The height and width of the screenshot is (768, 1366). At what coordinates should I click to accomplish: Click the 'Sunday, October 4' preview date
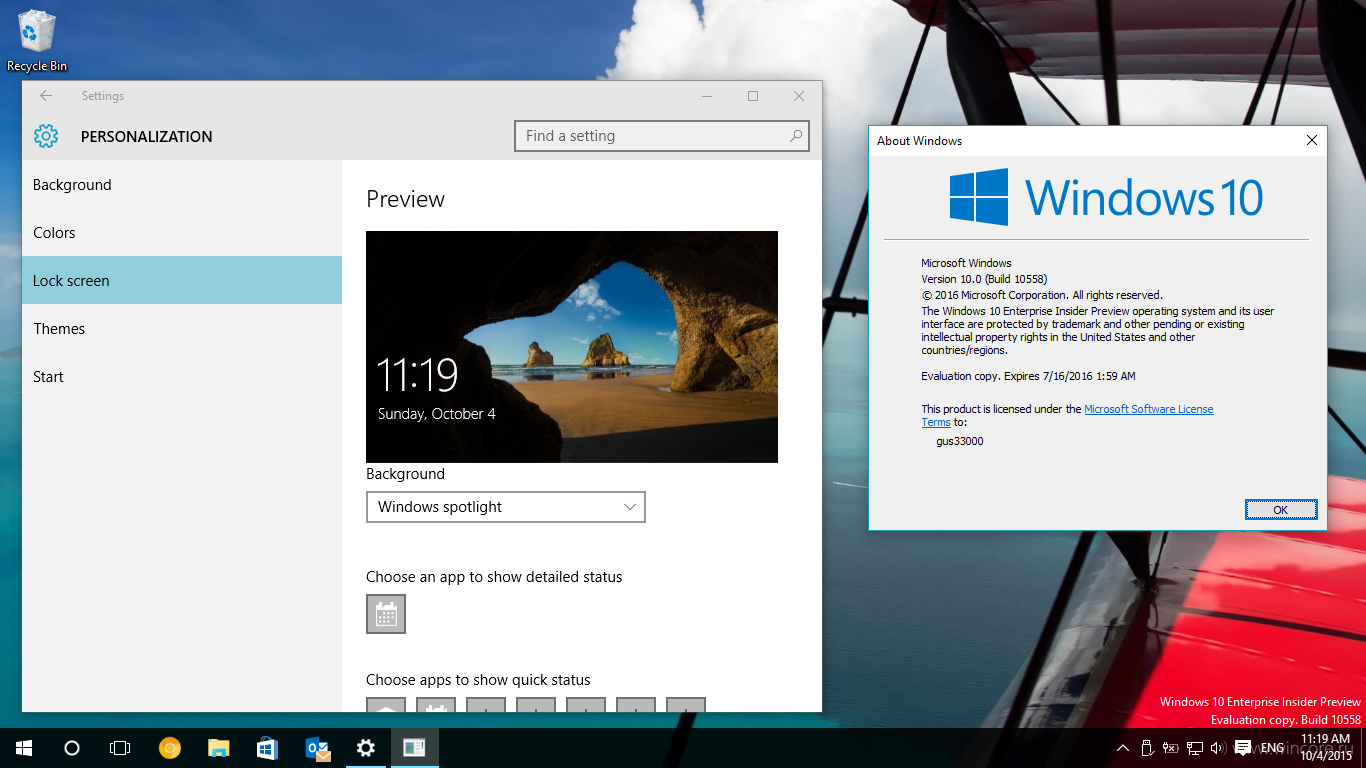click(x=437, y=414)
